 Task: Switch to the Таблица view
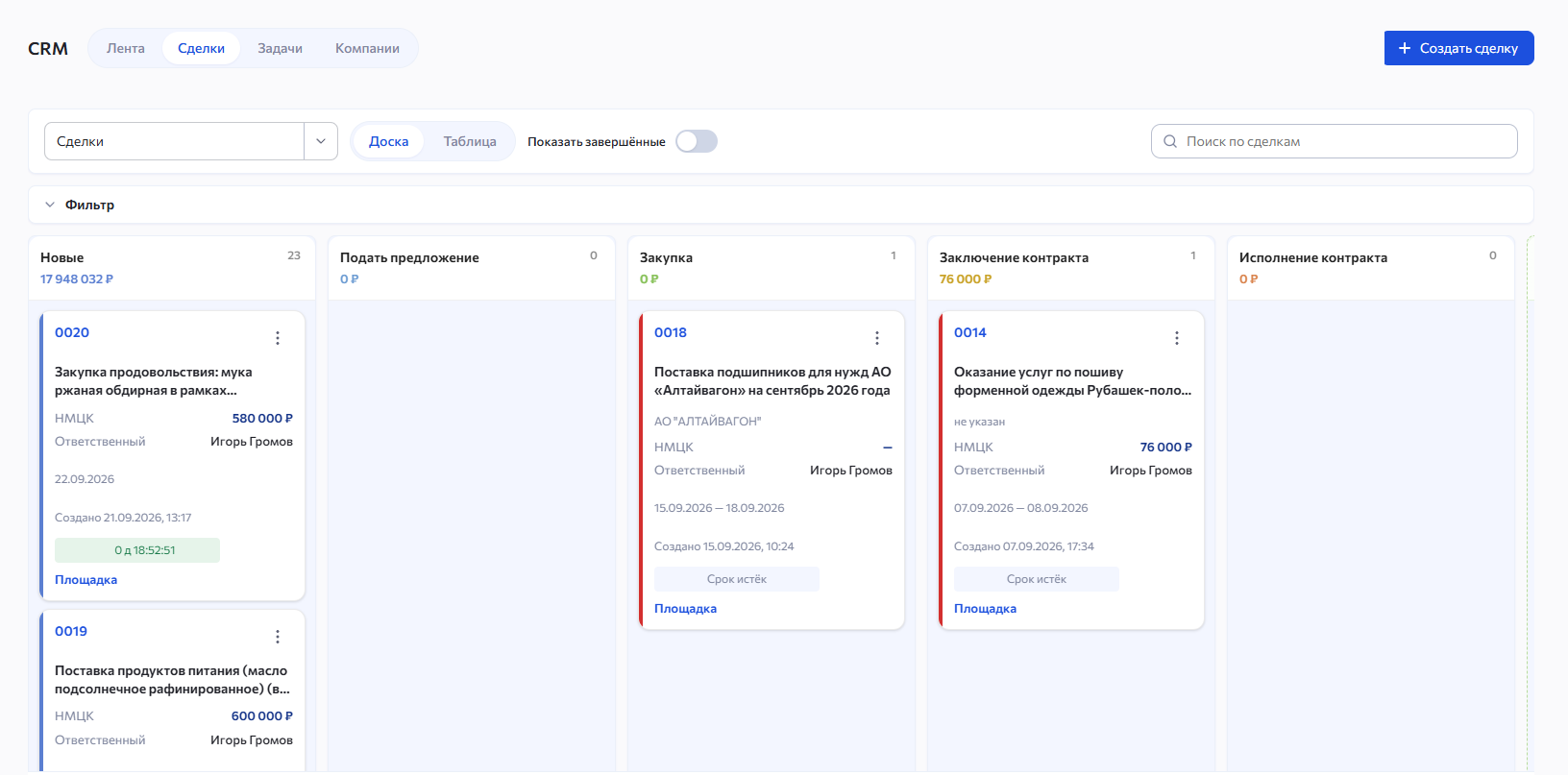pos(470,141)
